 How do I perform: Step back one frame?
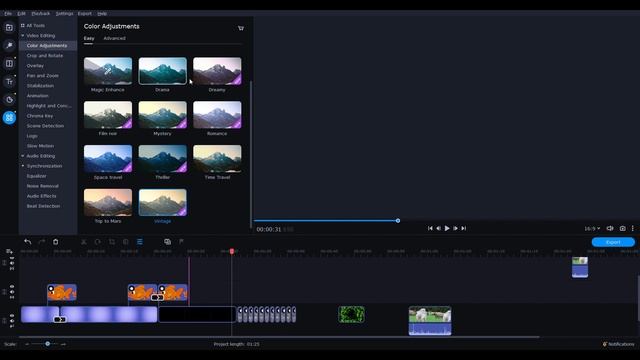coord(438,228)
